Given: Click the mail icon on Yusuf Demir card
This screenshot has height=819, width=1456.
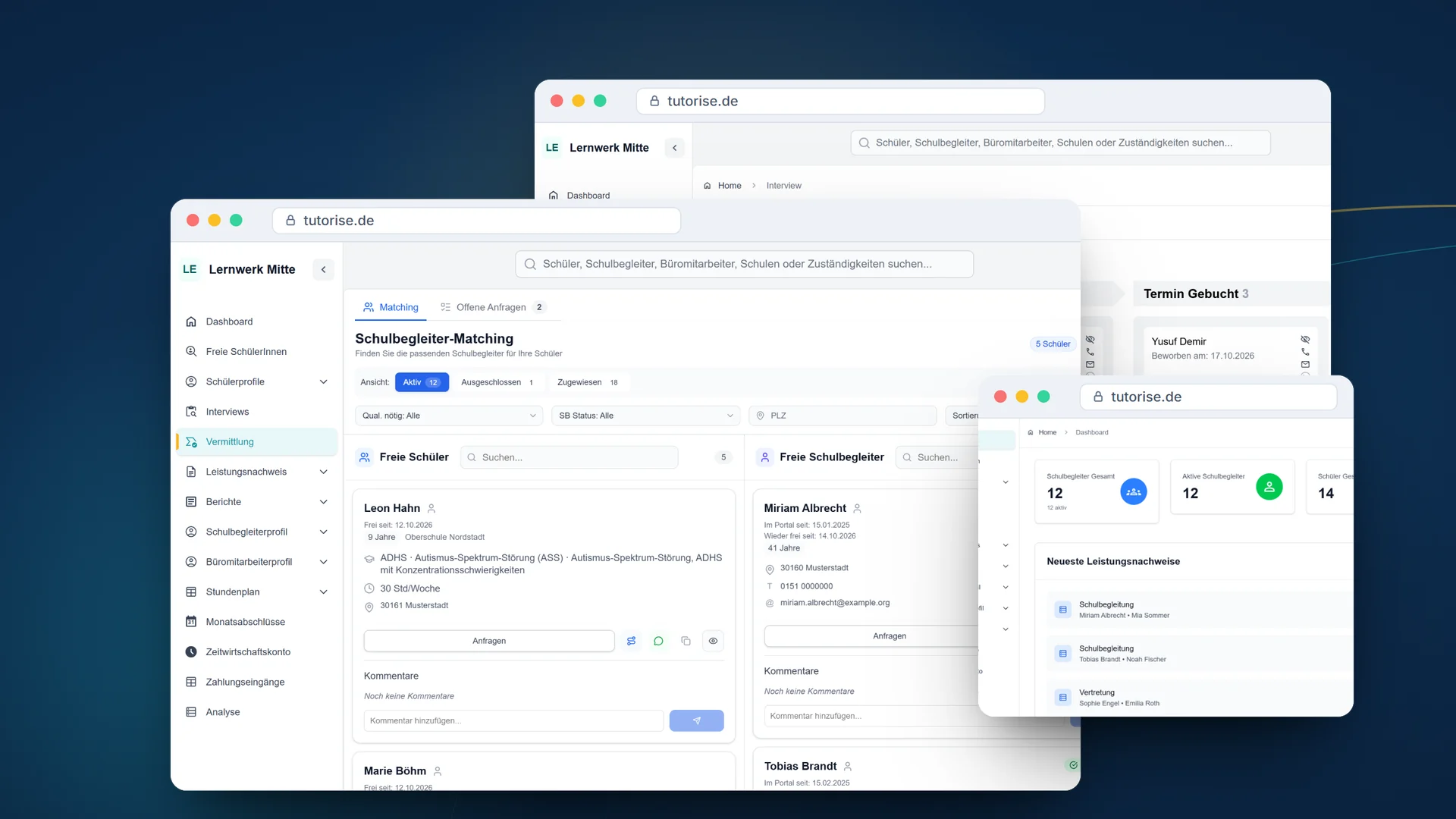Looking at the screenshot, I should click(1305, 365).
